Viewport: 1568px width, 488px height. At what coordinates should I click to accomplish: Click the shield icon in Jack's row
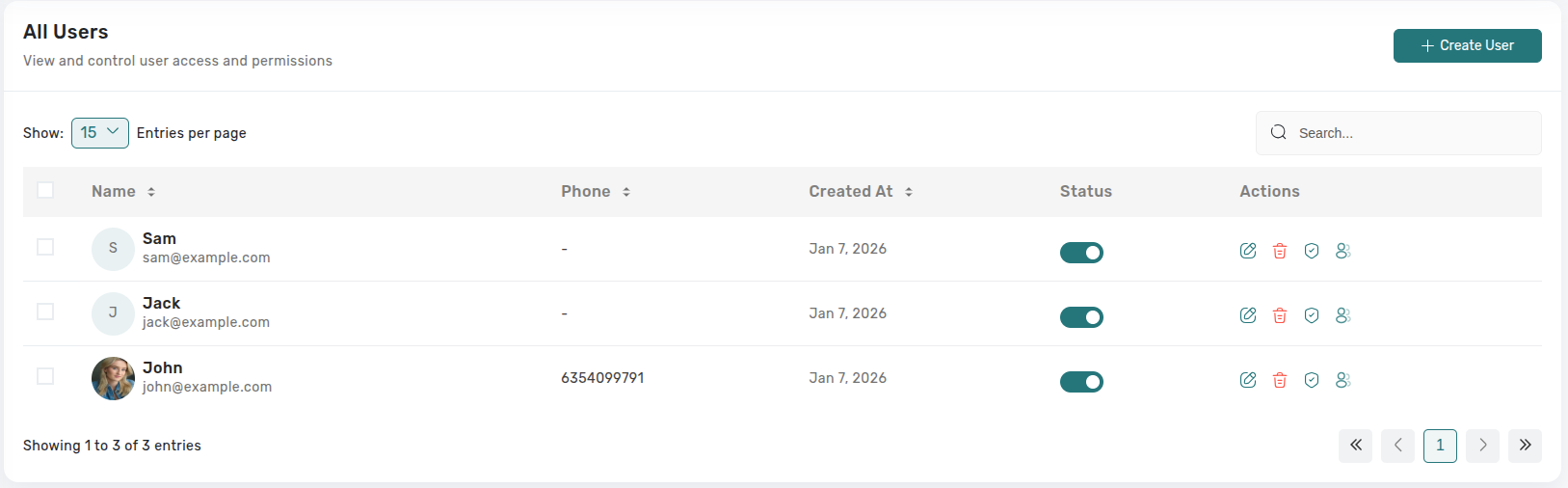(1312, 315)
